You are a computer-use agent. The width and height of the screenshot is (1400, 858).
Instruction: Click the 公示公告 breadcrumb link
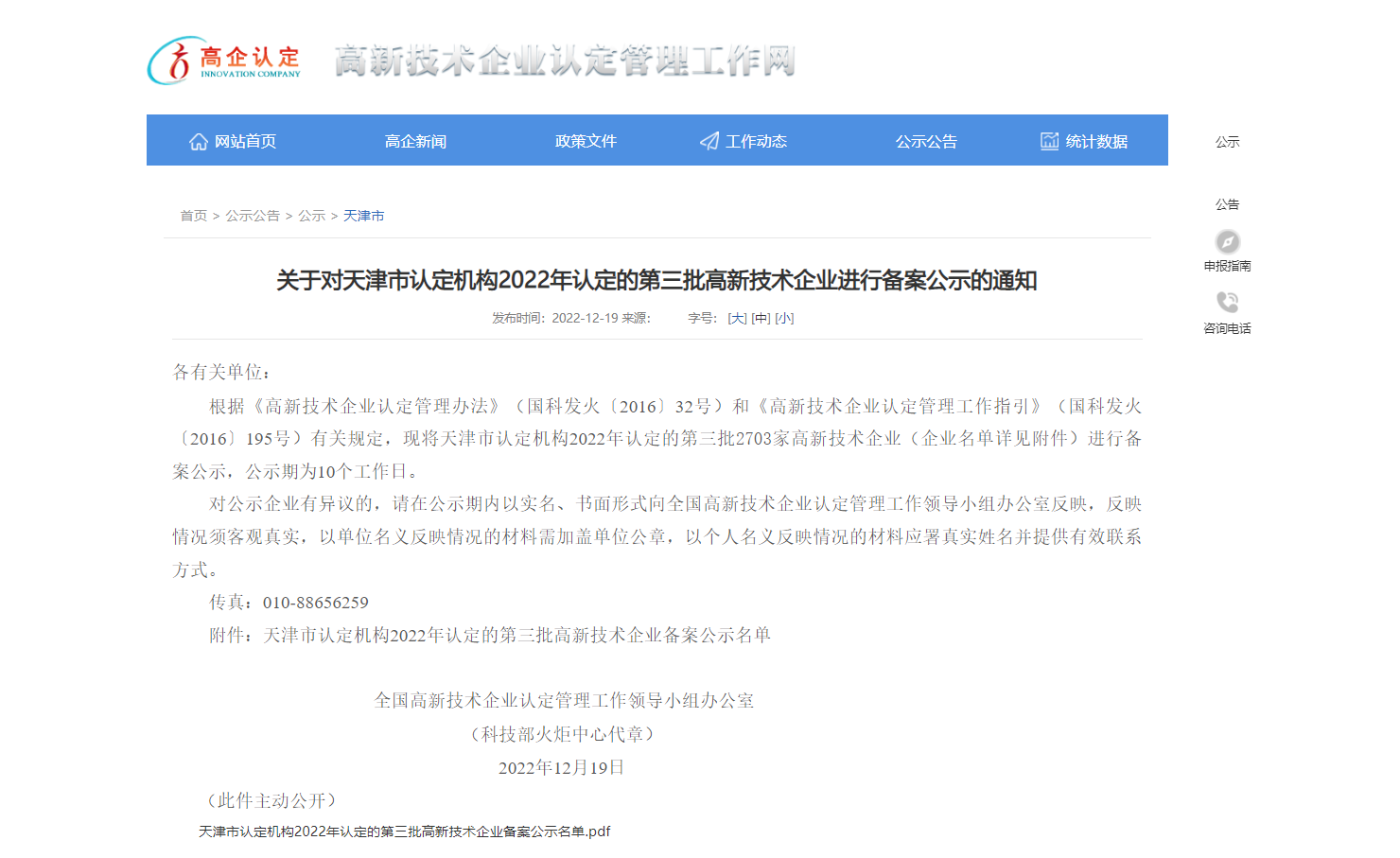pos(253,216)
